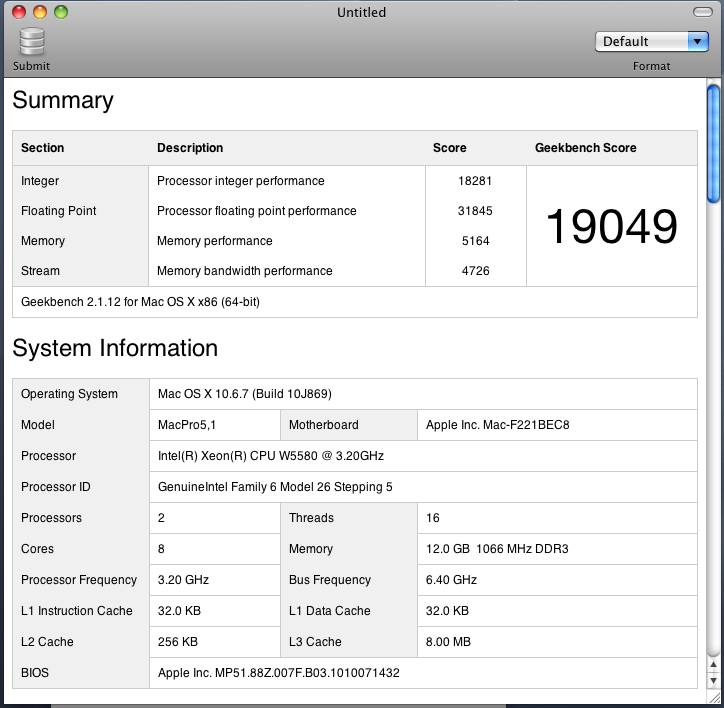This screenshot has height=708, width=724.
Task: Click the 12.0 GB 1066 MHz DDR3 value
Action: pyautogui.click(x=497, y=548)
